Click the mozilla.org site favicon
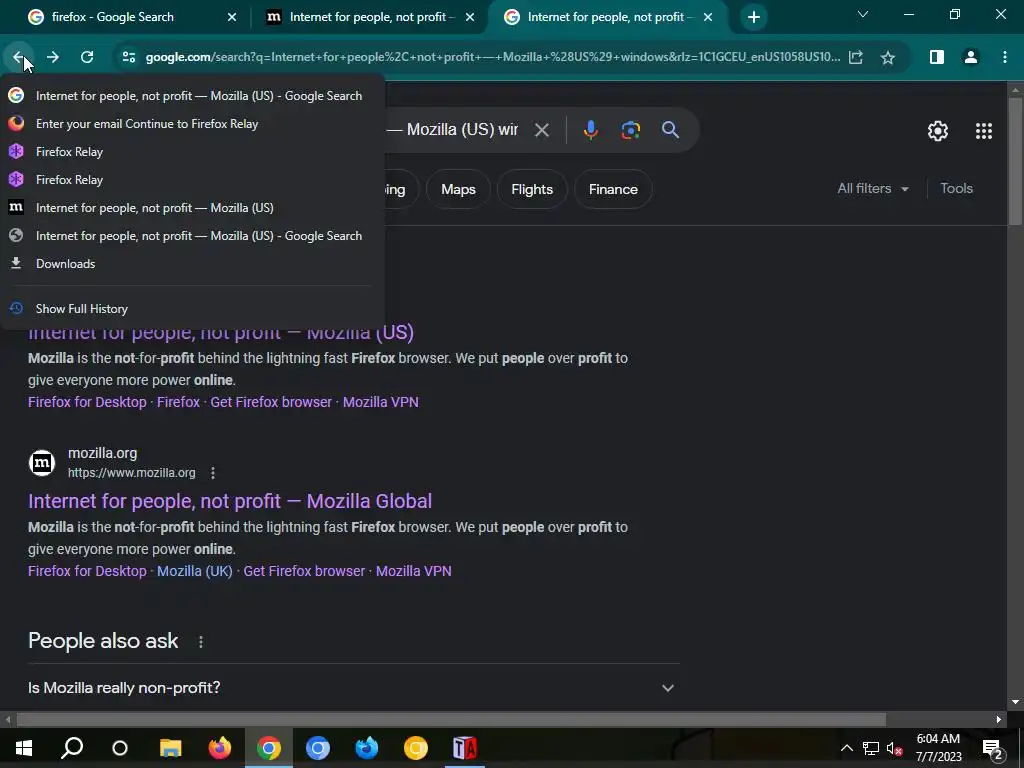 42,463
